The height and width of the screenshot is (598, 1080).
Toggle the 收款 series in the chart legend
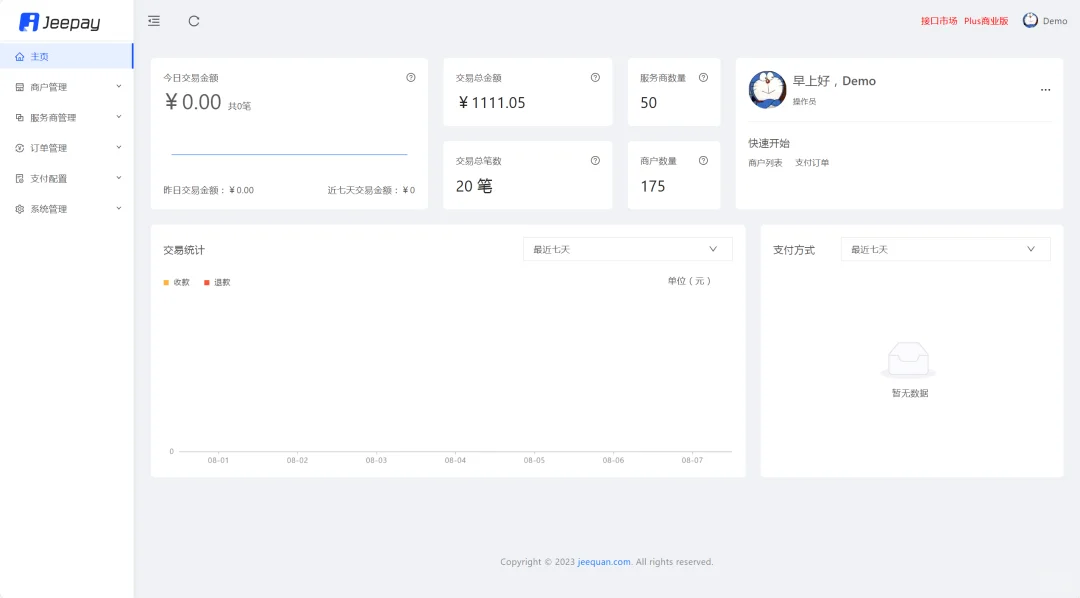(175, 282)
